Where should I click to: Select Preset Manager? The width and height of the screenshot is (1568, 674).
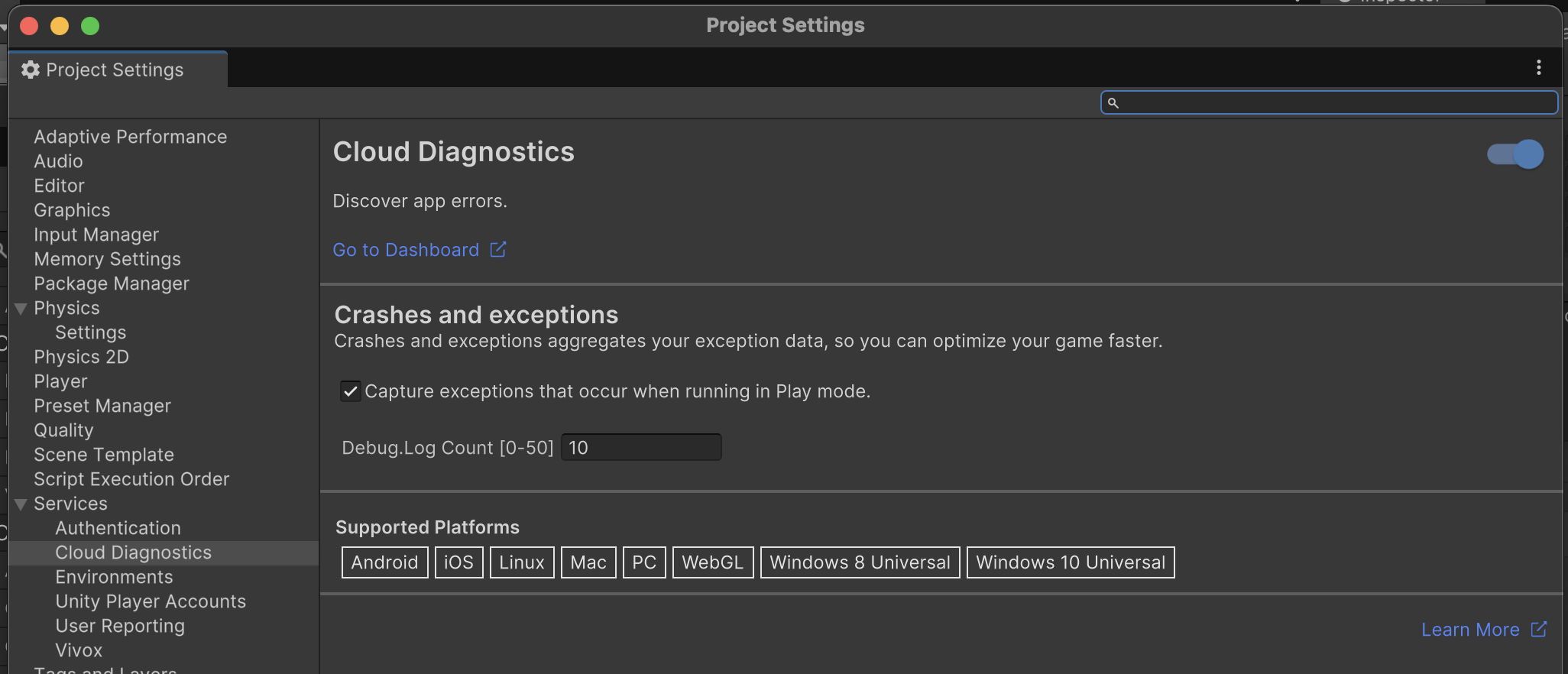(102, 406)
